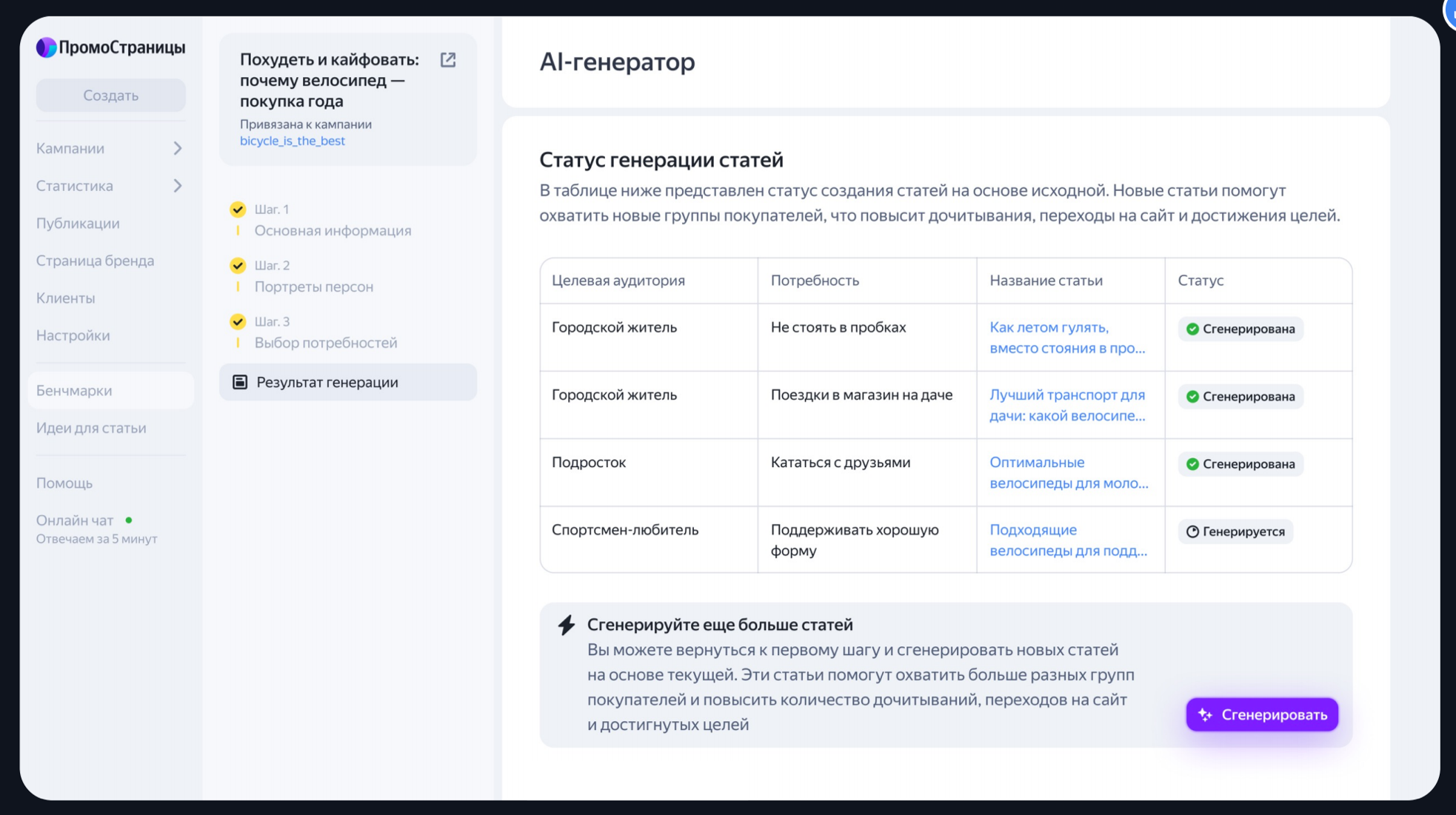1456x815 pixels.
Task: Open Бенчмарки in sidebar menu
Action: [x=74, y=390]
